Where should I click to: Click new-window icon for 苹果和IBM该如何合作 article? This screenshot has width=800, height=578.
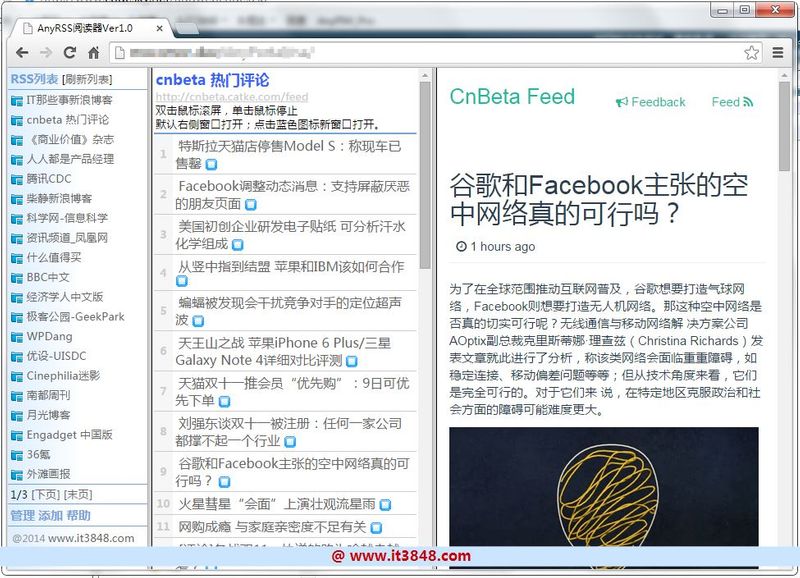click(182, 281)
